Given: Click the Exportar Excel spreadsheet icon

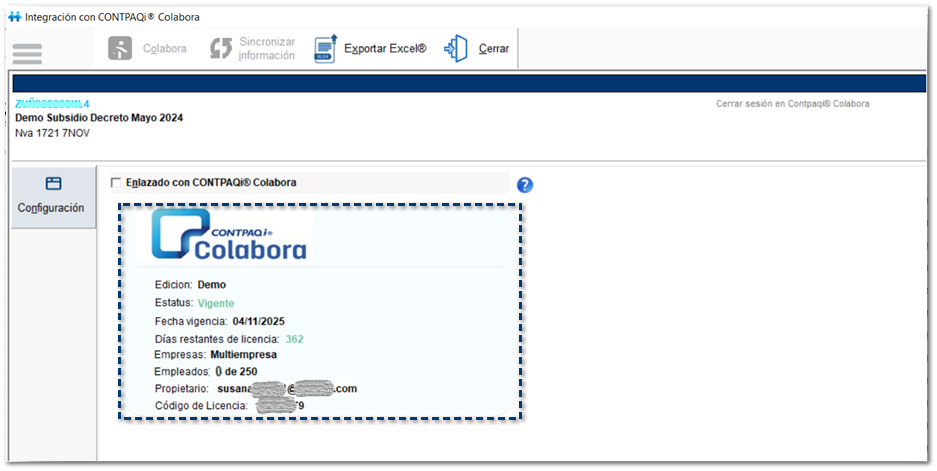Looking at the screenshot, I should click(326, 48).
